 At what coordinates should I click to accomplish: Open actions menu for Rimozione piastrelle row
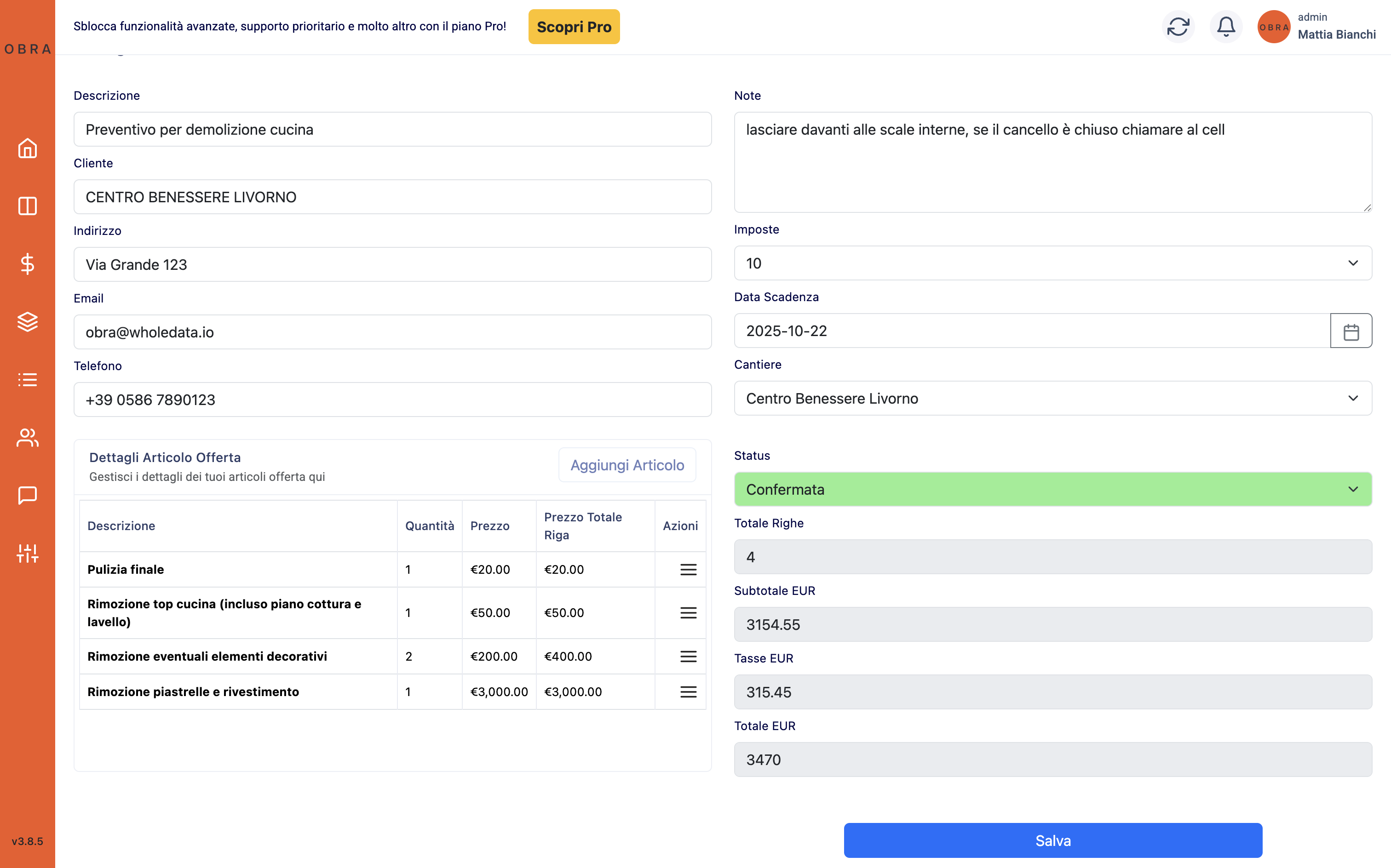688,692
